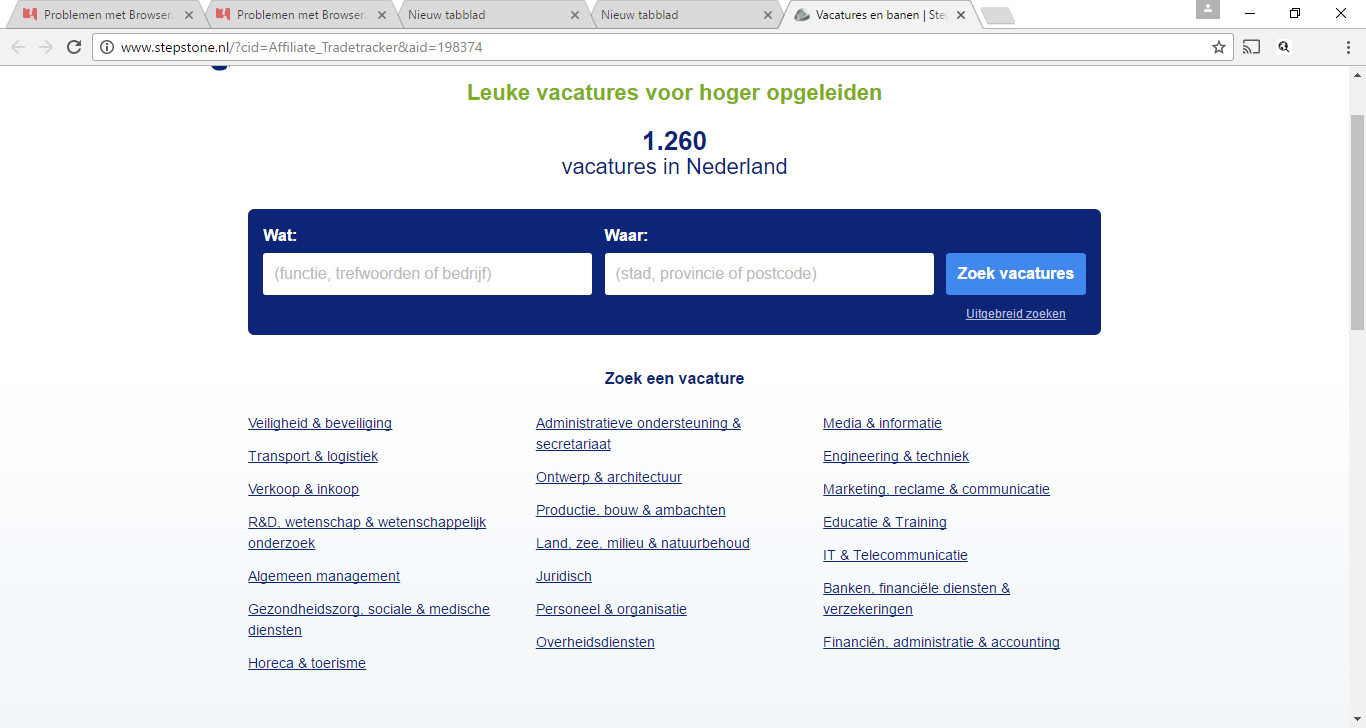The image size is (1366, 728).
Task: Open the Chrome three-dot menu
Action: point(1348,47)
